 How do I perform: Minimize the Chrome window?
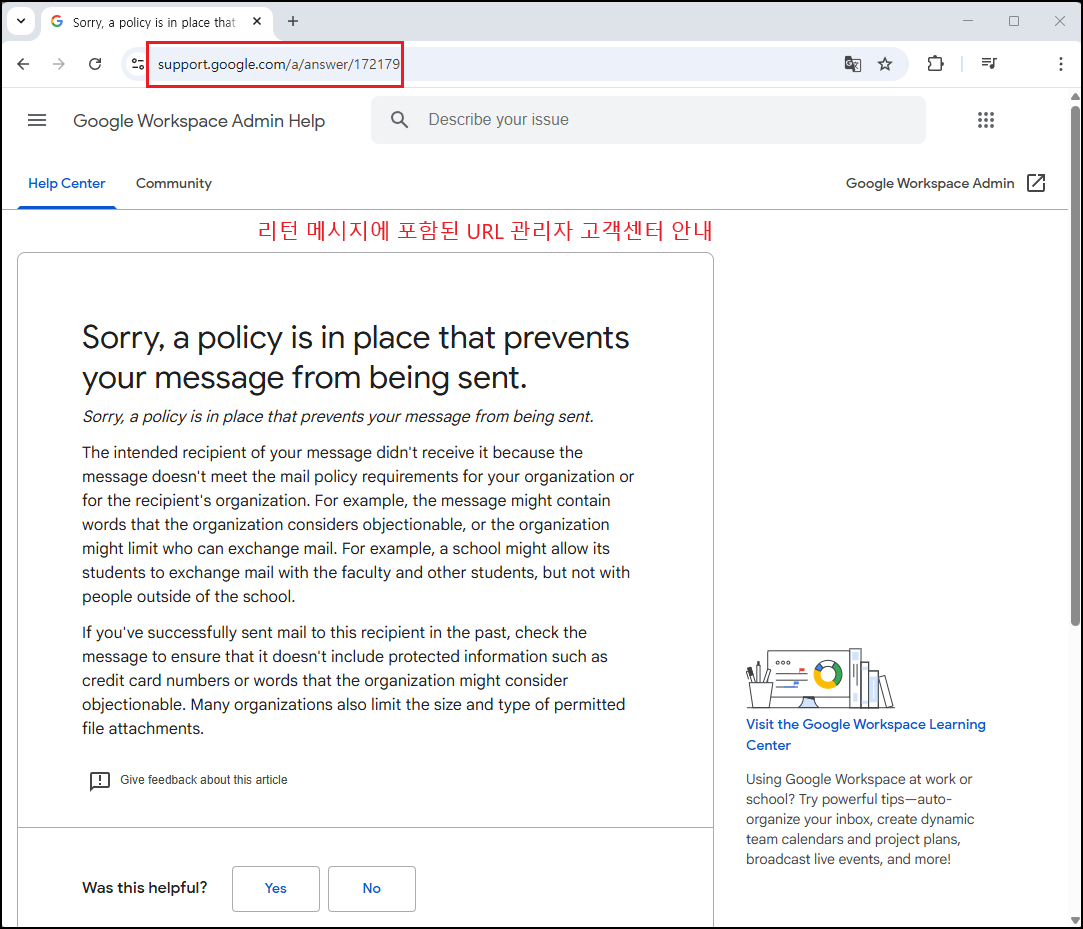point(968,21)
